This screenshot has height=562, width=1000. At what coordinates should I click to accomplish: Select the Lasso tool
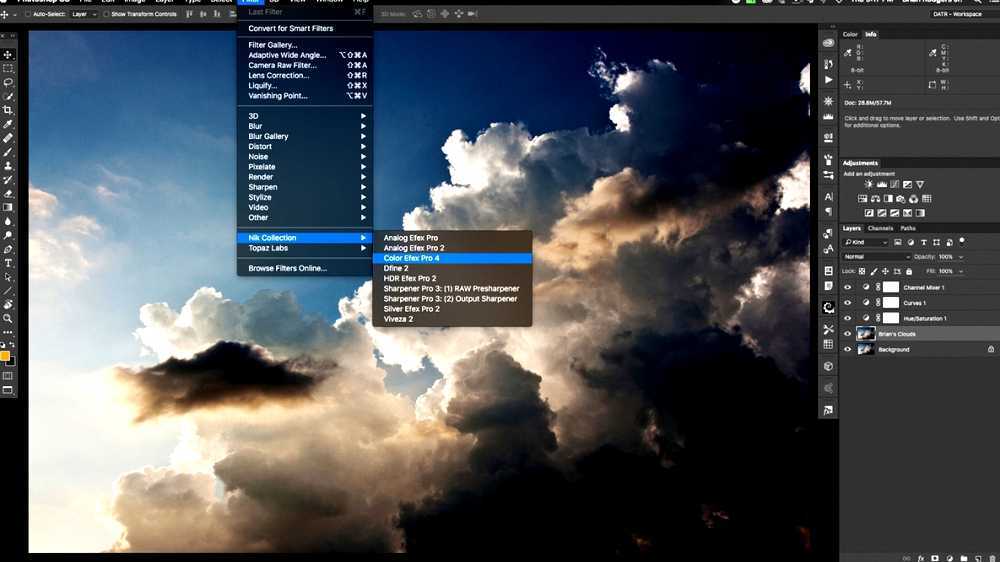tap(8, 82)
